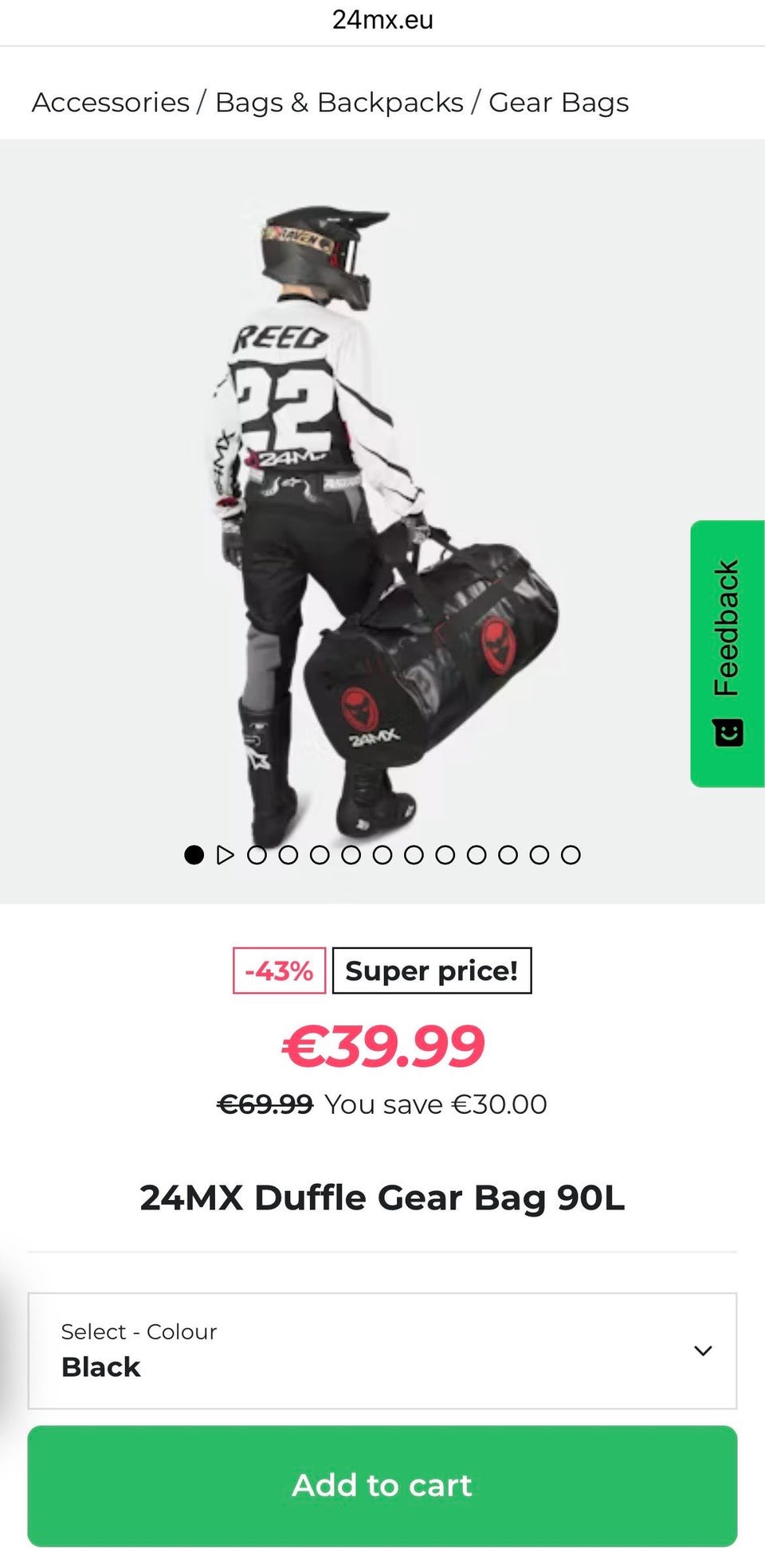Tap the 24mx.eu address bar

tap(382, 20)
